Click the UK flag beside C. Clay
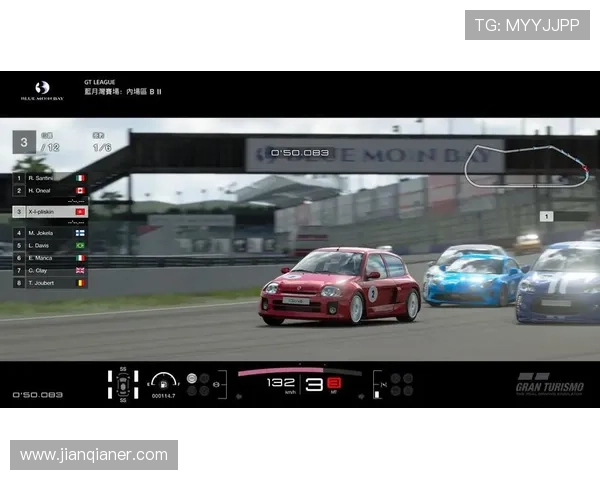600x480 pixels. (81, 270)
